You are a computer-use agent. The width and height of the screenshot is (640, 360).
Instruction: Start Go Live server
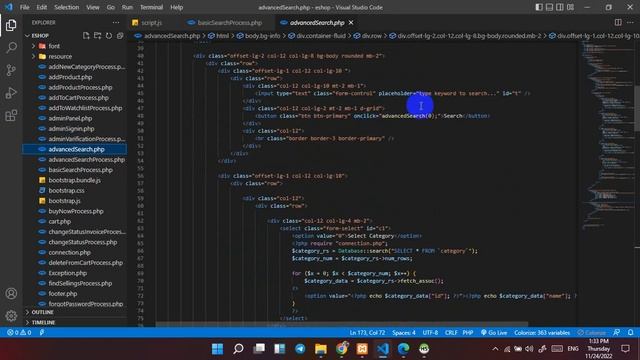pyautogui.click(x=493, y=333)
